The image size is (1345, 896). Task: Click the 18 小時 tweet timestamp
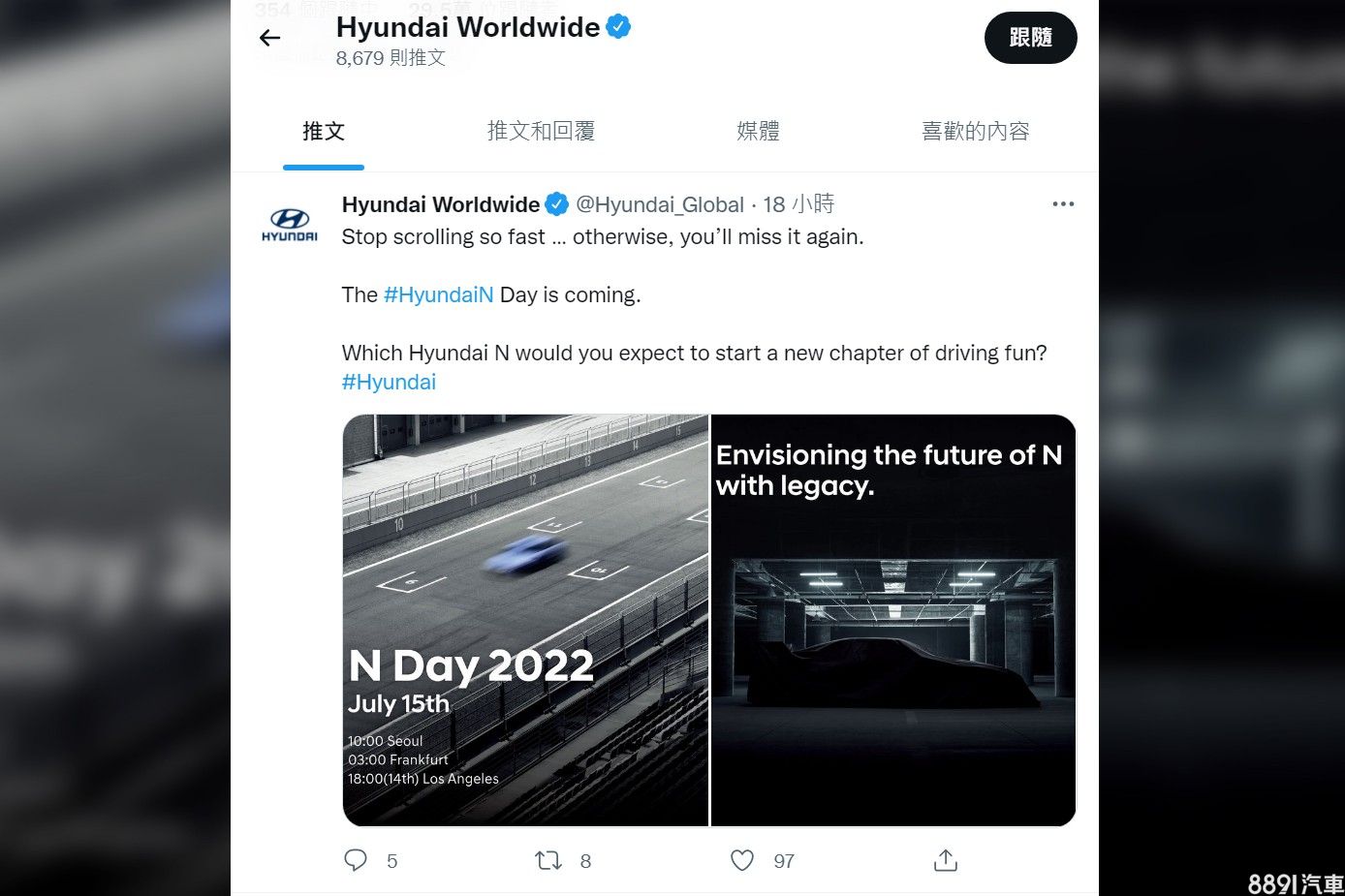[x=798, y=204]
